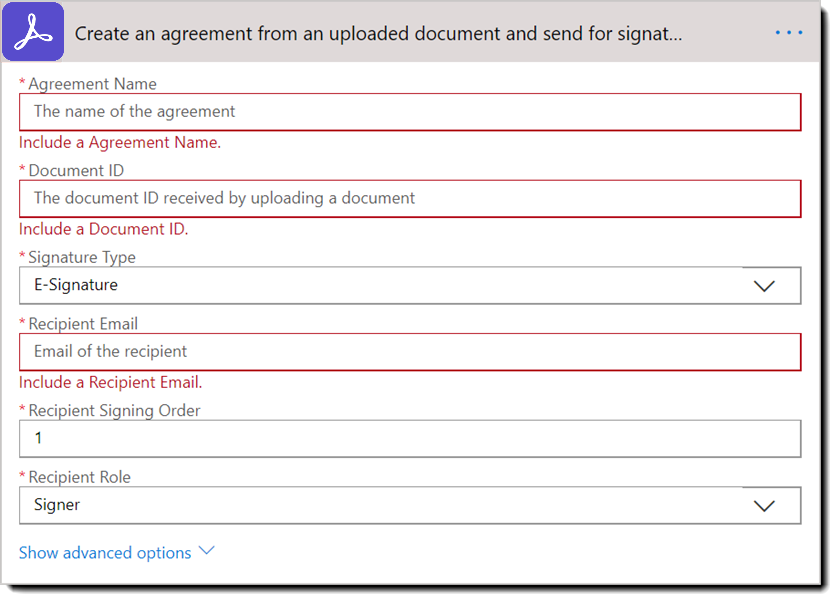Click the Recipient Email label
Screen dimensions: 830x594
tap(83, 324)
